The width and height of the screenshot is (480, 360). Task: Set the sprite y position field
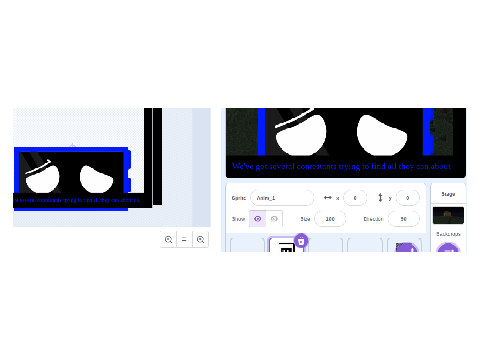point(407,198)
